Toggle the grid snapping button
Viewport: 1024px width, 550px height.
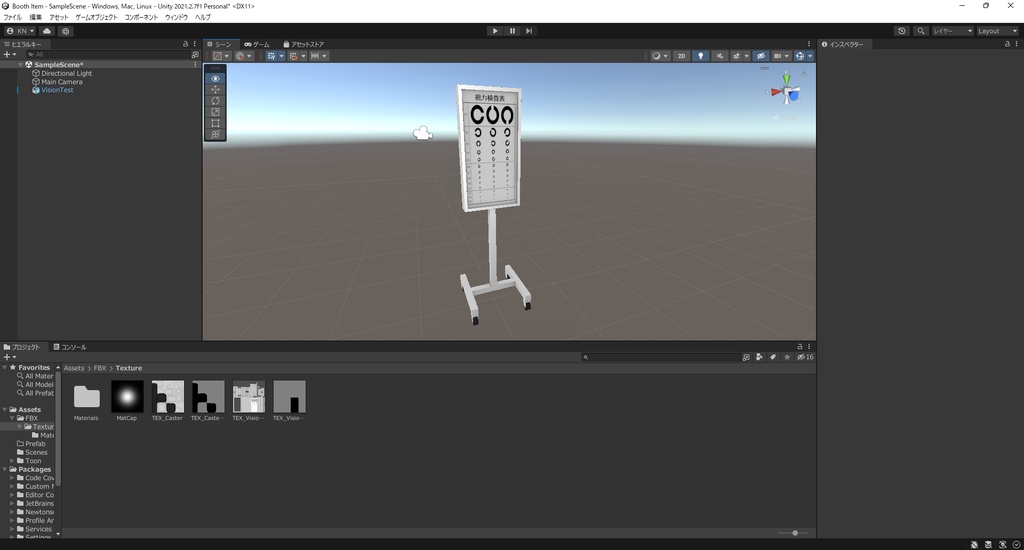pos(293,56)
